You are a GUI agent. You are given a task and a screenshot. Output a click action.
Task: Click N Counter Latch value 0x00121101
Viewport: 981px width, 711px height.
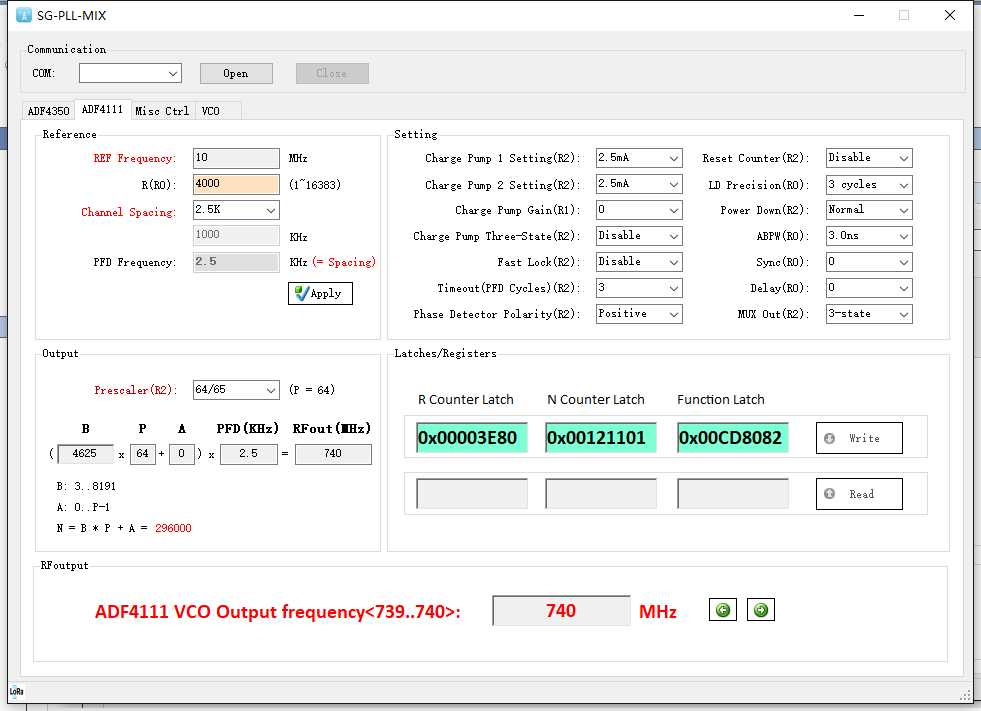pos(601,437)
